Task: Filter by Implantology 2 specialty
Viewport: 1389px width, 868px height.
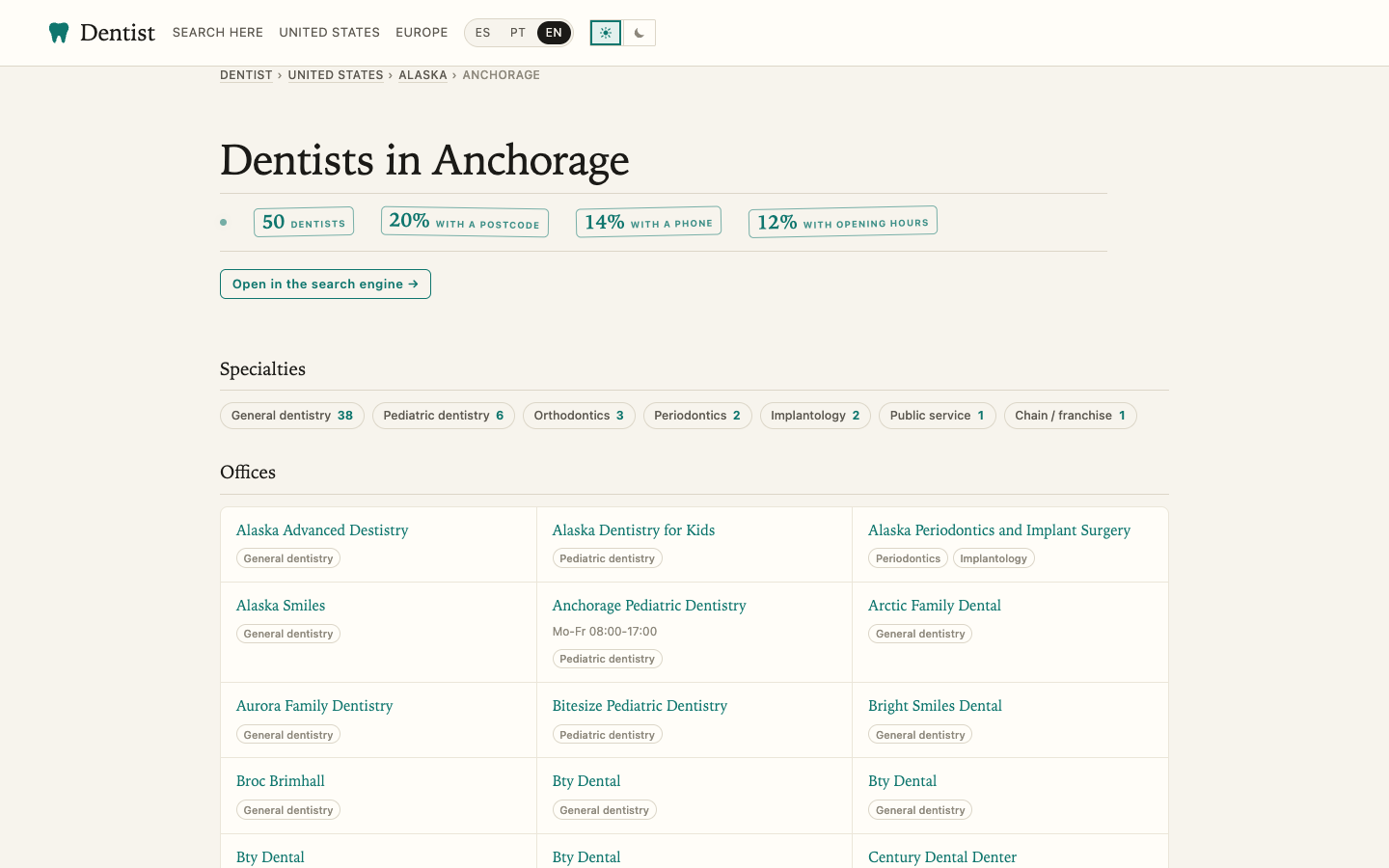Action: [x=815, y=416]
